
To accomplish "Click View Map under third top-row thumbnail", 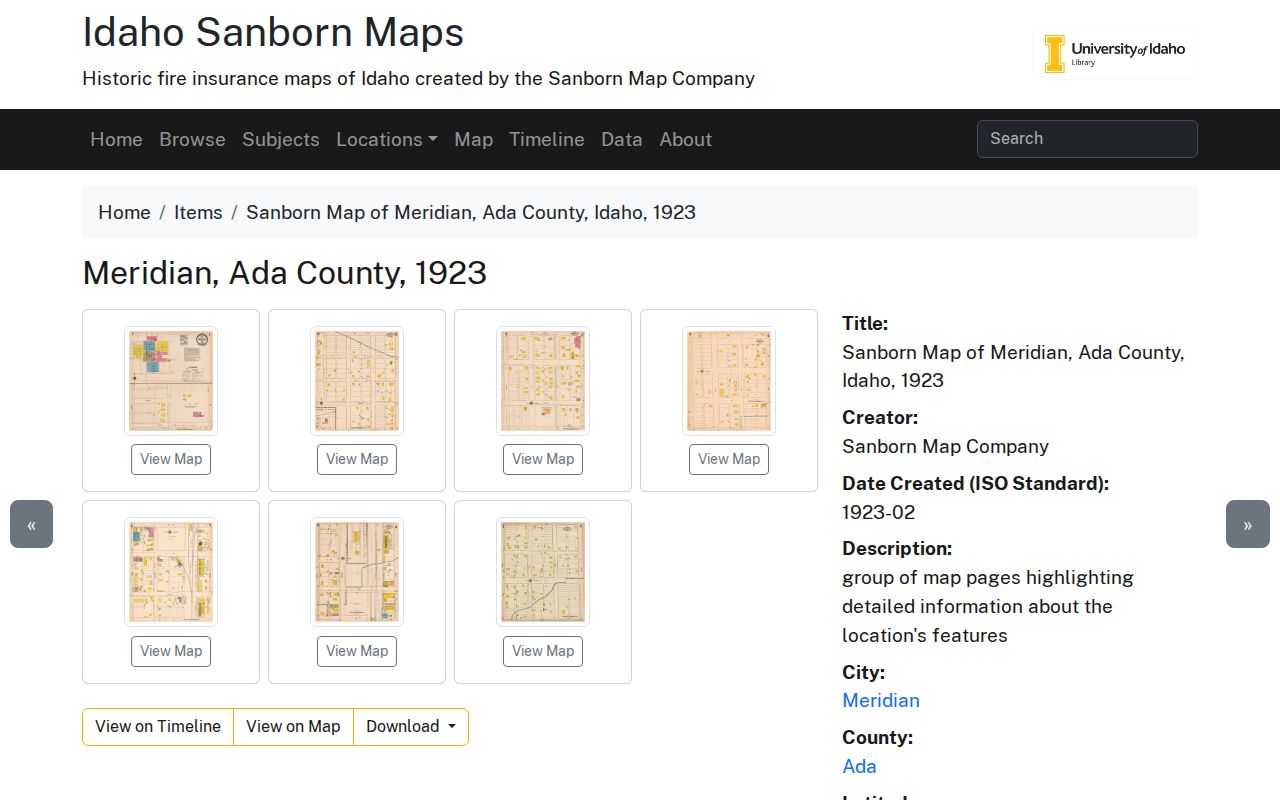I will point(543,459).
